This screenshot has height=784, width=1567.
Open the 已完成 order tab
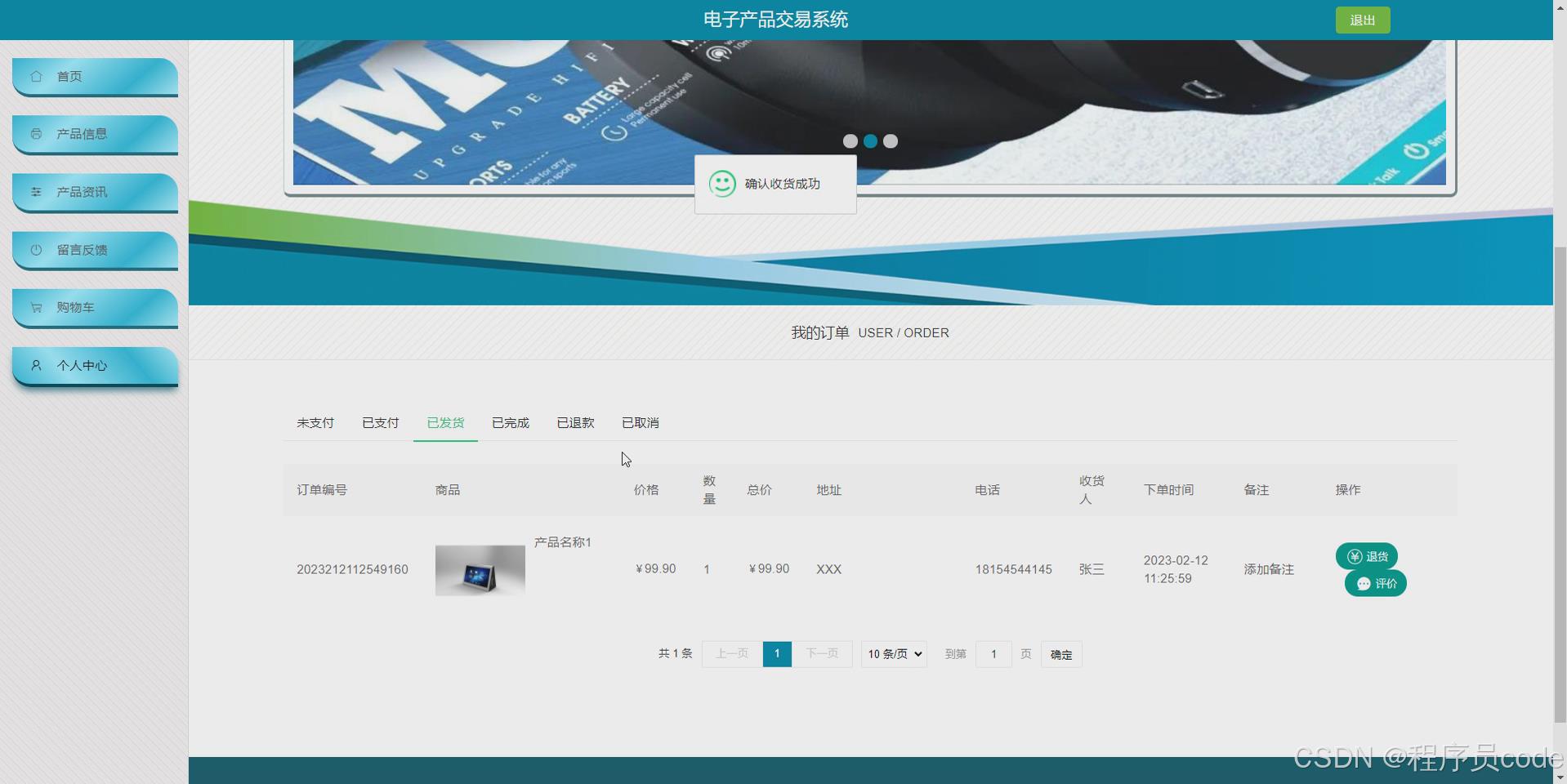pos(510,422)
